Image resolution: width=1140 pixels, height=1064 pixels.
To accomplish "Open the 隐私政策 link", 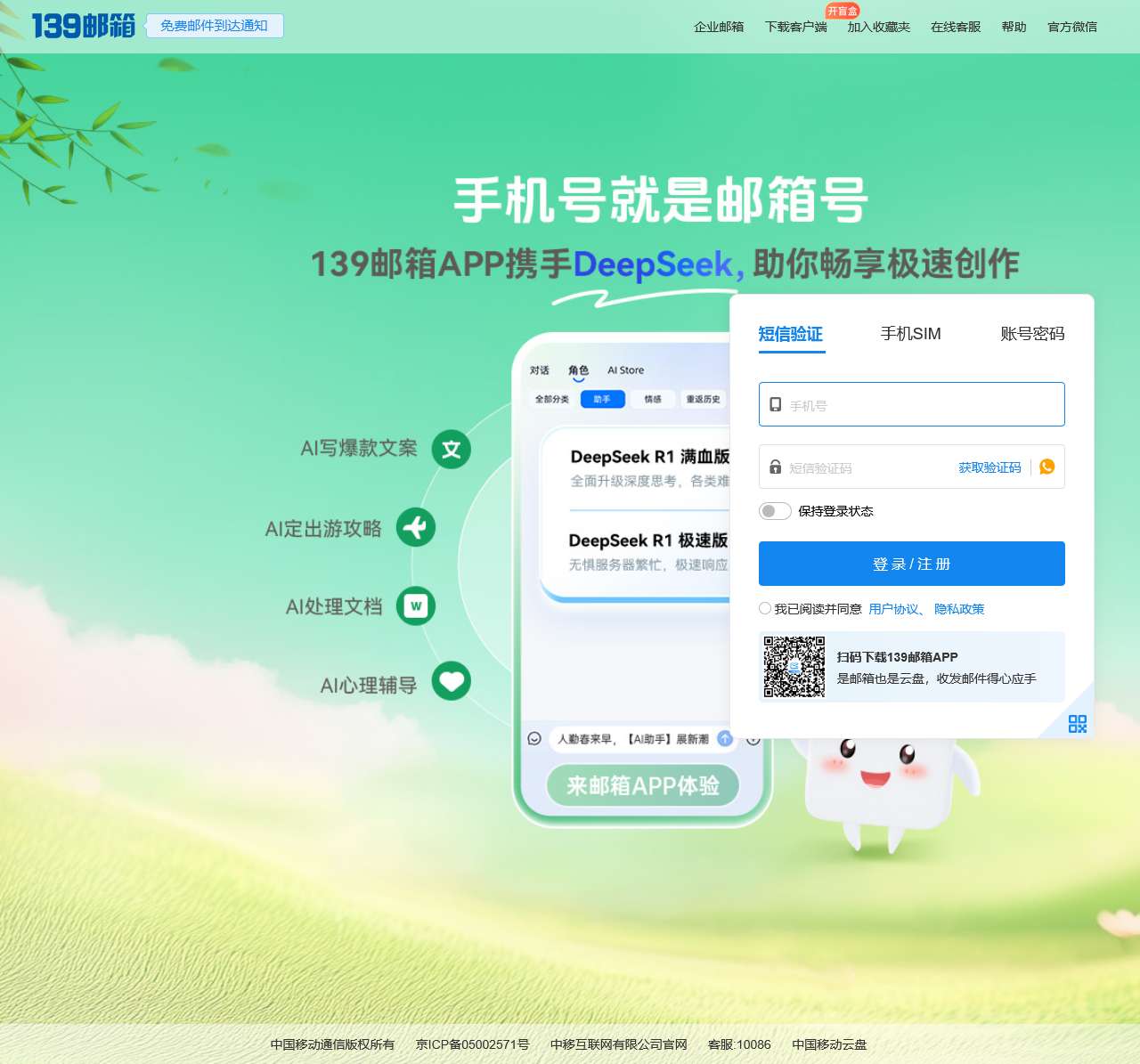I will 959,609.
